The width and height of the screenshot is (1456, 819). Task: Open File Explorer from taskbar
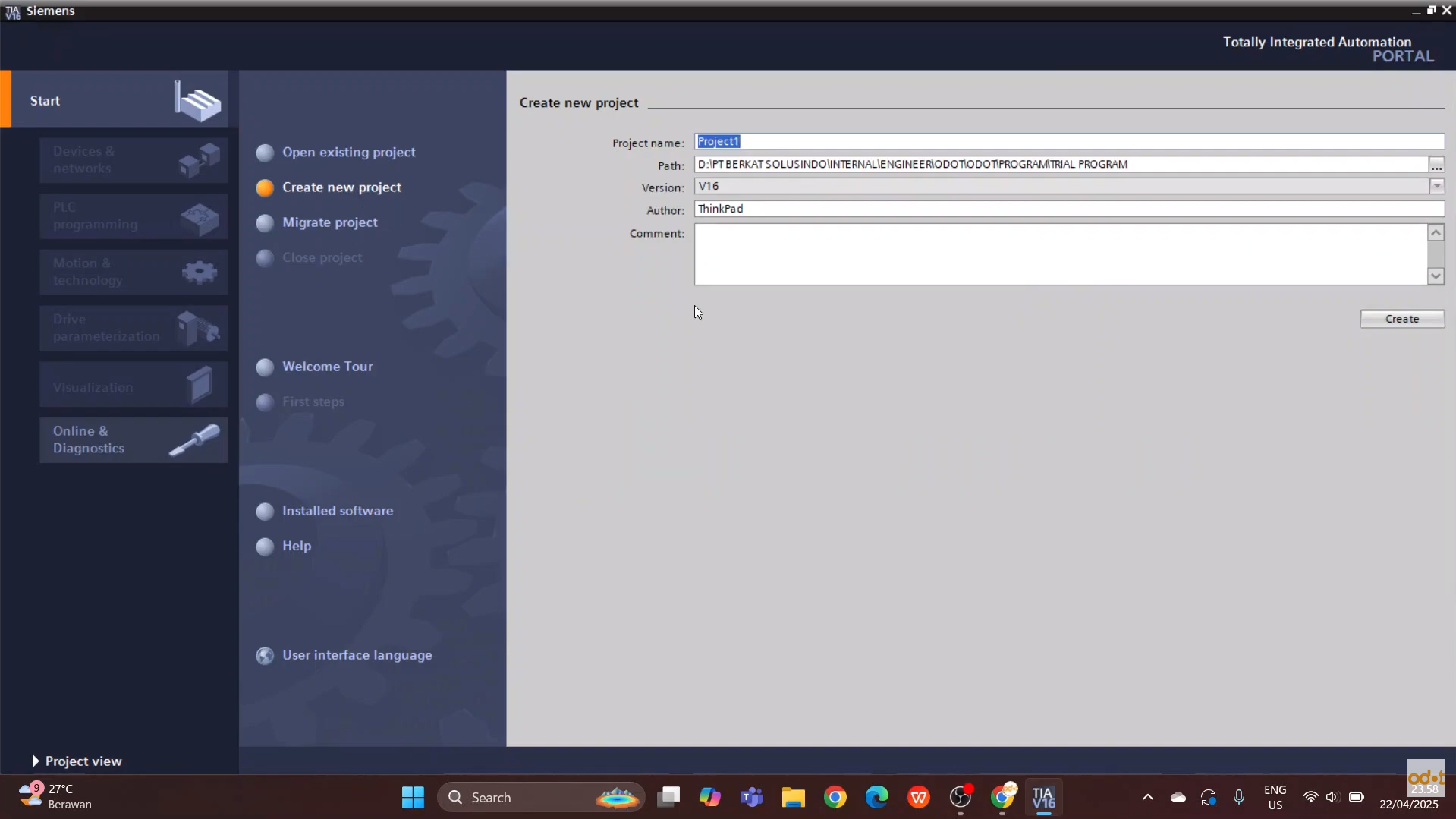[794, 798]
